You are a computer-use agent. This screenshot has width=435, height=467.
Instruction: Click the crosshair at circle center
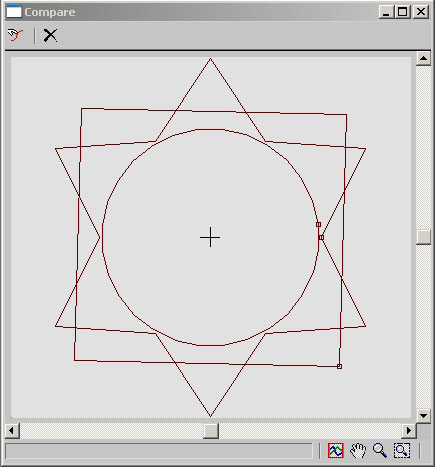(x=210, y=237)
